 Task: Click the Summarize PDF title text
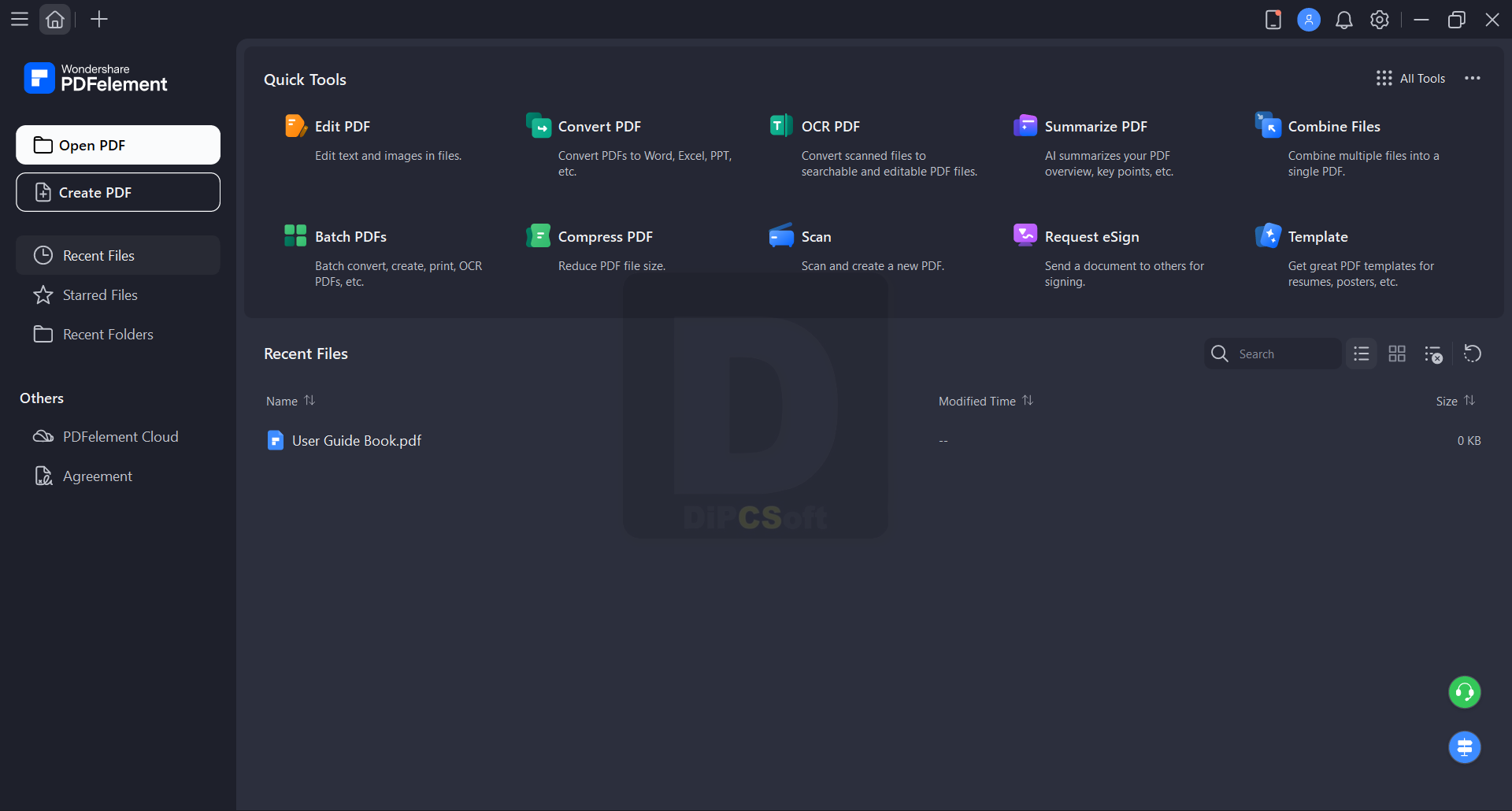(x=1096, y=126)
